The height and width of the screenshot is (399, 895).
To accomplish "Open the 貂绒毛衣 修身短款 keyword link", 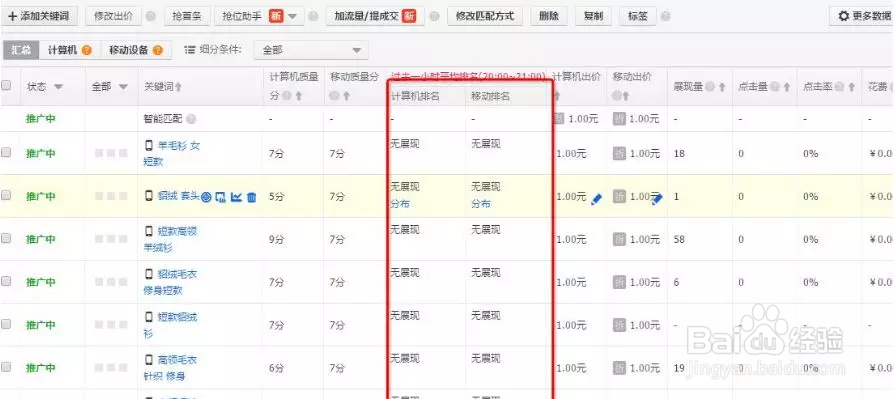I will 171,283.
